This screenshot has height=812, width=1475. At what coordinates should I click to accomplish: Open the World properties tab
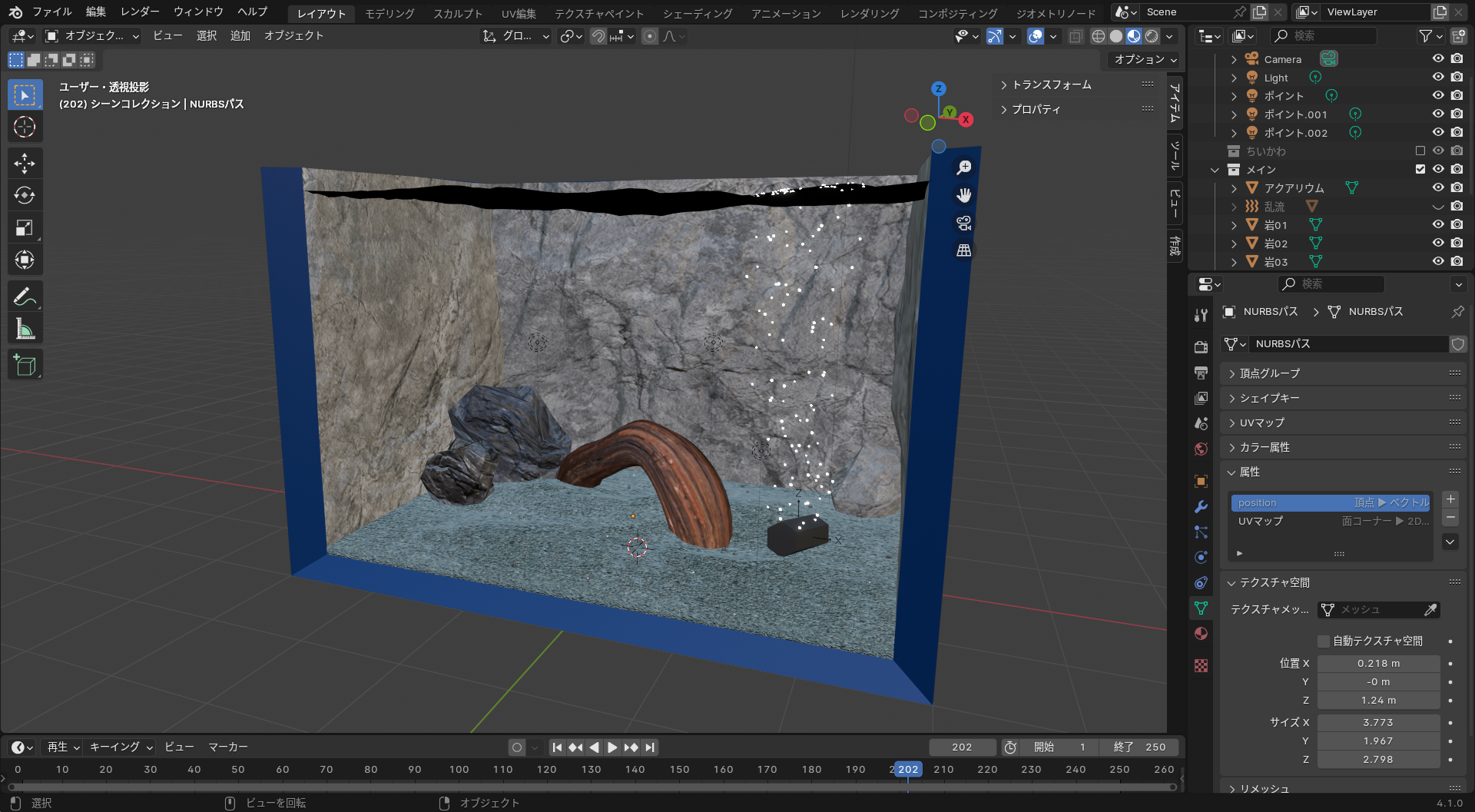[x=1202, y=449]
